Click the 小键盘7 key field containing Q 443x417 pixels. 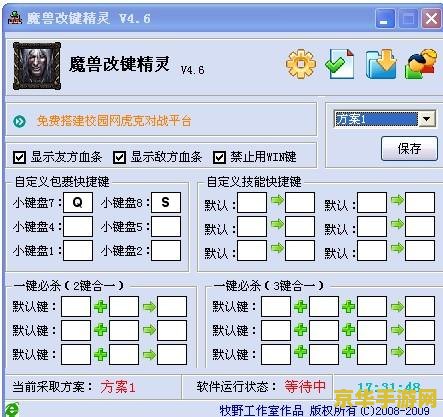point(78,202)
